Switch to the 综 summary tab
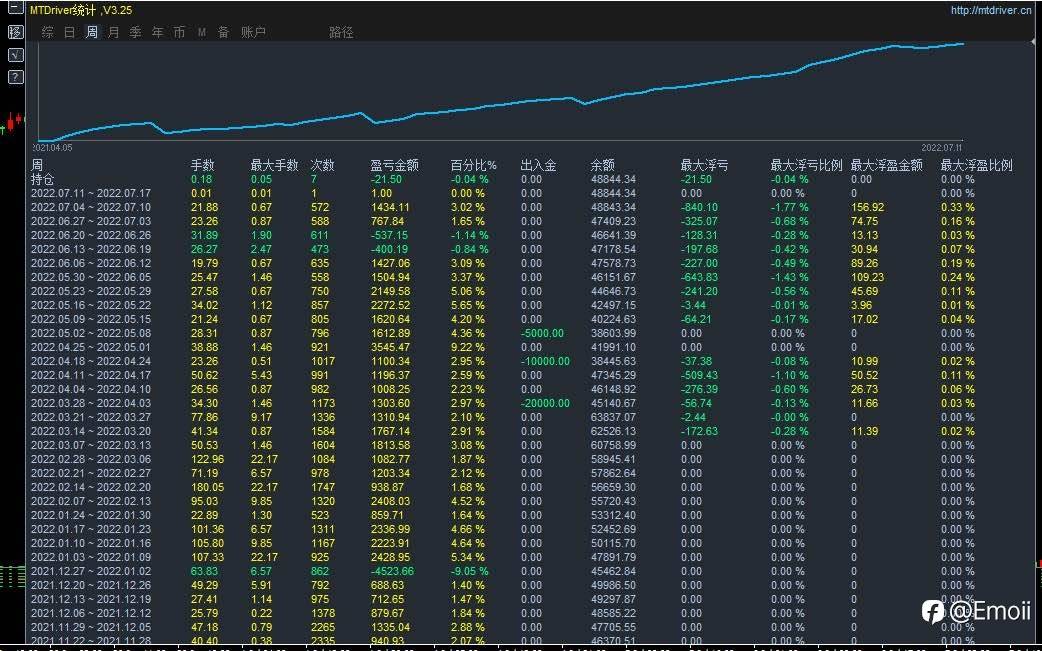 pos(47,32)
